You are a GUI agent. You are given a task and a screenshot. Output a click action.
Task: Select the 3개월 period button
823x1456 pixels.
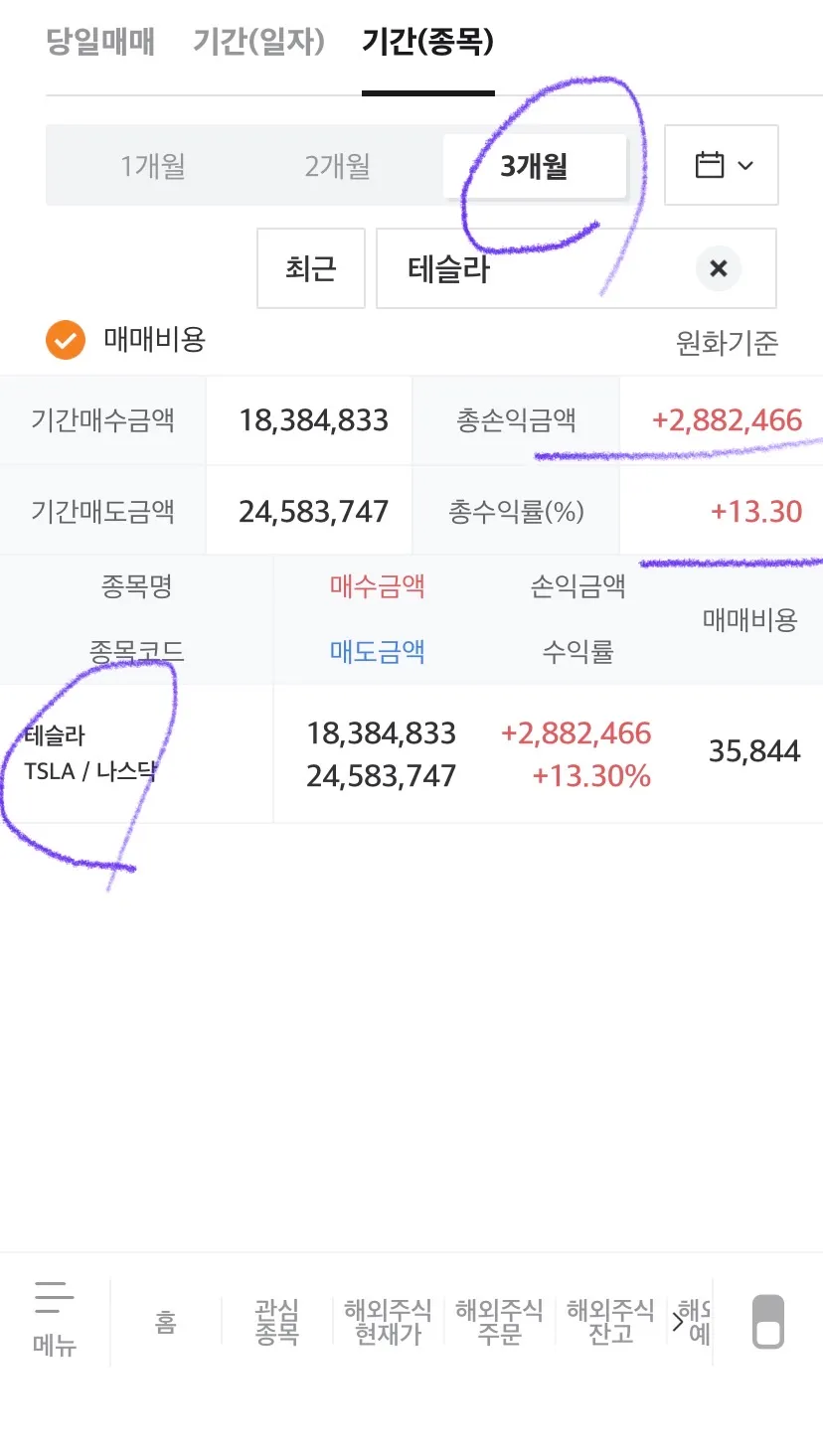coord(534,166)
